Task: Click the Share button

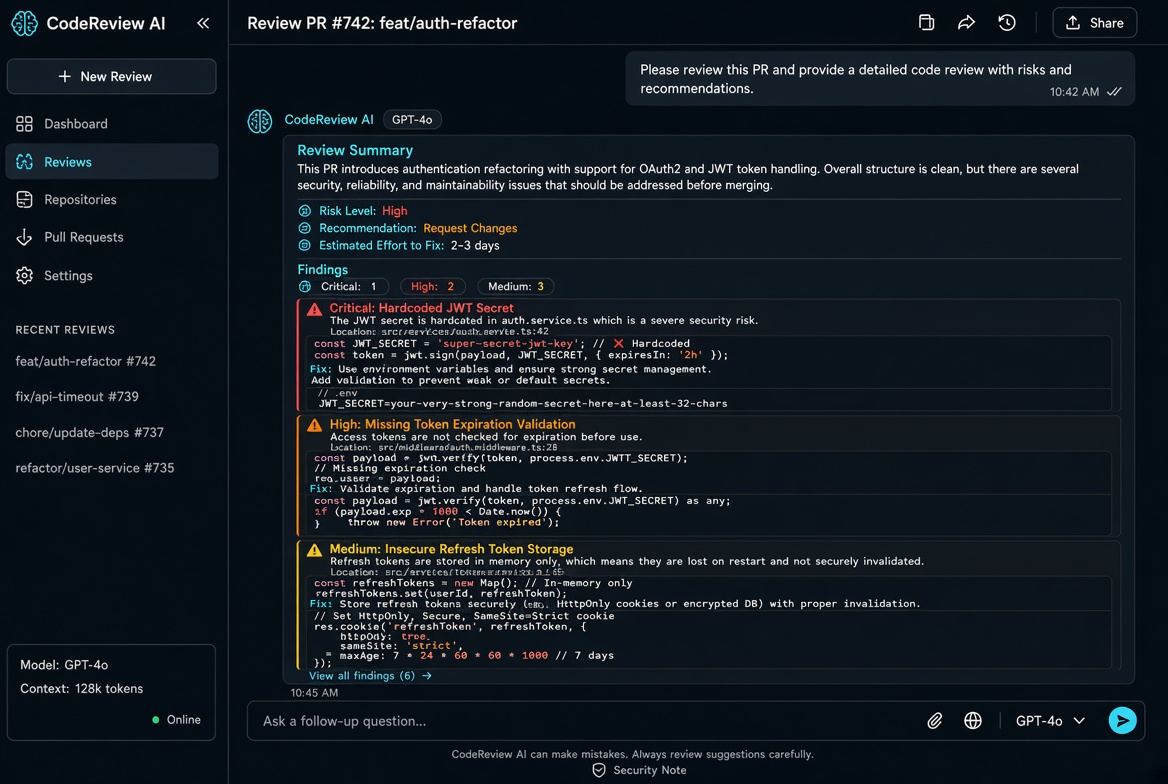Action: click(1094, 22)
